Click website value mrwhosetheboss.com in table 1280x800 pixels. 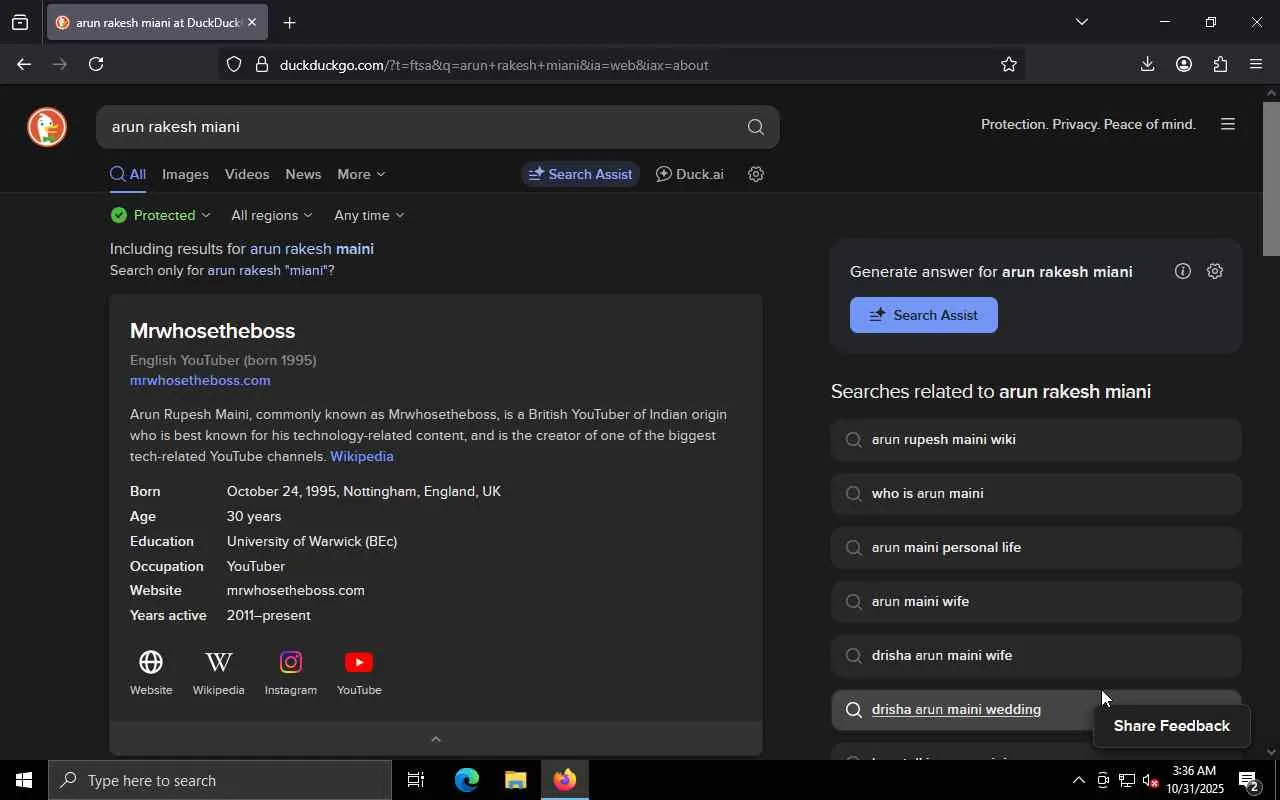[x=296, y=591]
